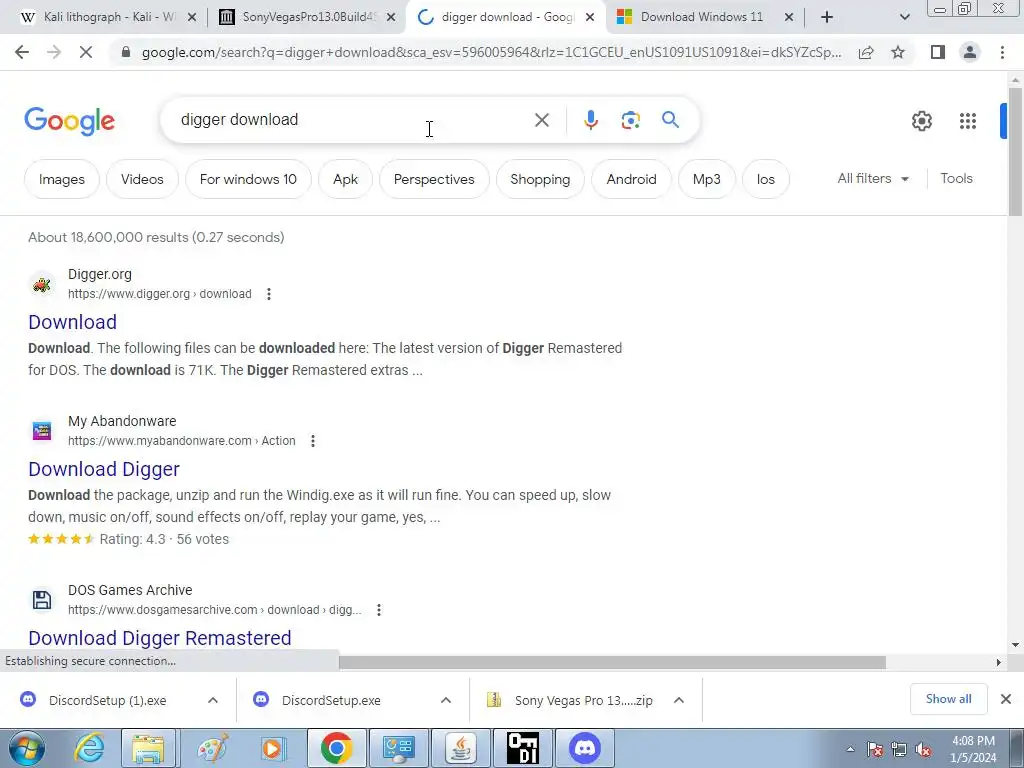Open Google quick settings gear
This screenshot has height=768, width=1024.
[921, 121]
